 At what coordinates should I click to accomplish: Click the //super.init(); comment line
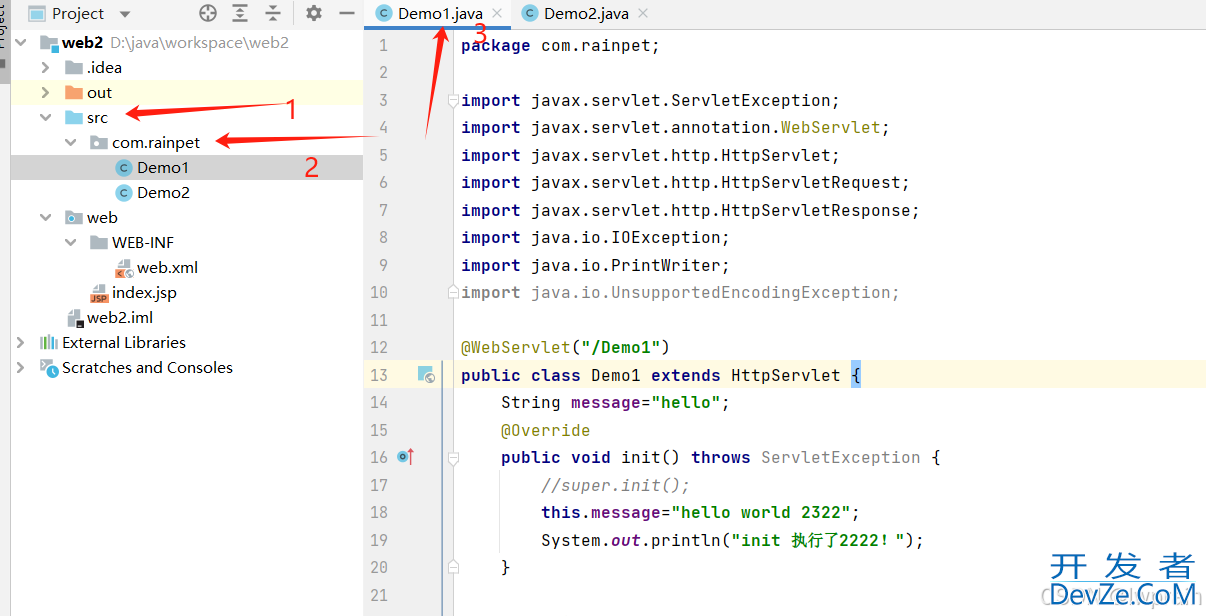616,486
